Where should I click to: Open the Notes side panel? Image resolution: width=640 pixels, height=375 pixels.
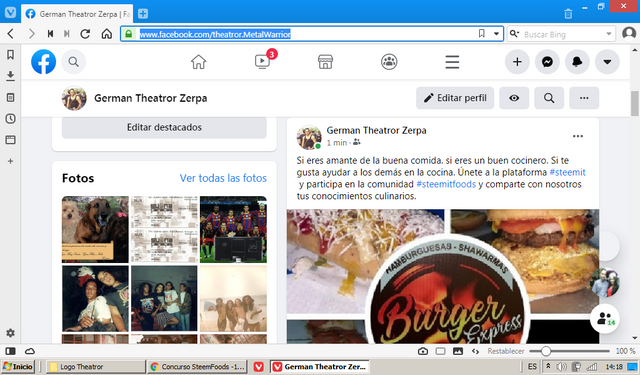click(11, 97)
